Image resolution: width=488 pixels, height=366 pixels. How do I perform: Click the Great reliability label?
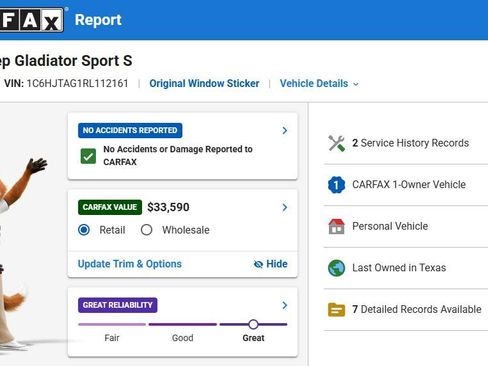253,338
